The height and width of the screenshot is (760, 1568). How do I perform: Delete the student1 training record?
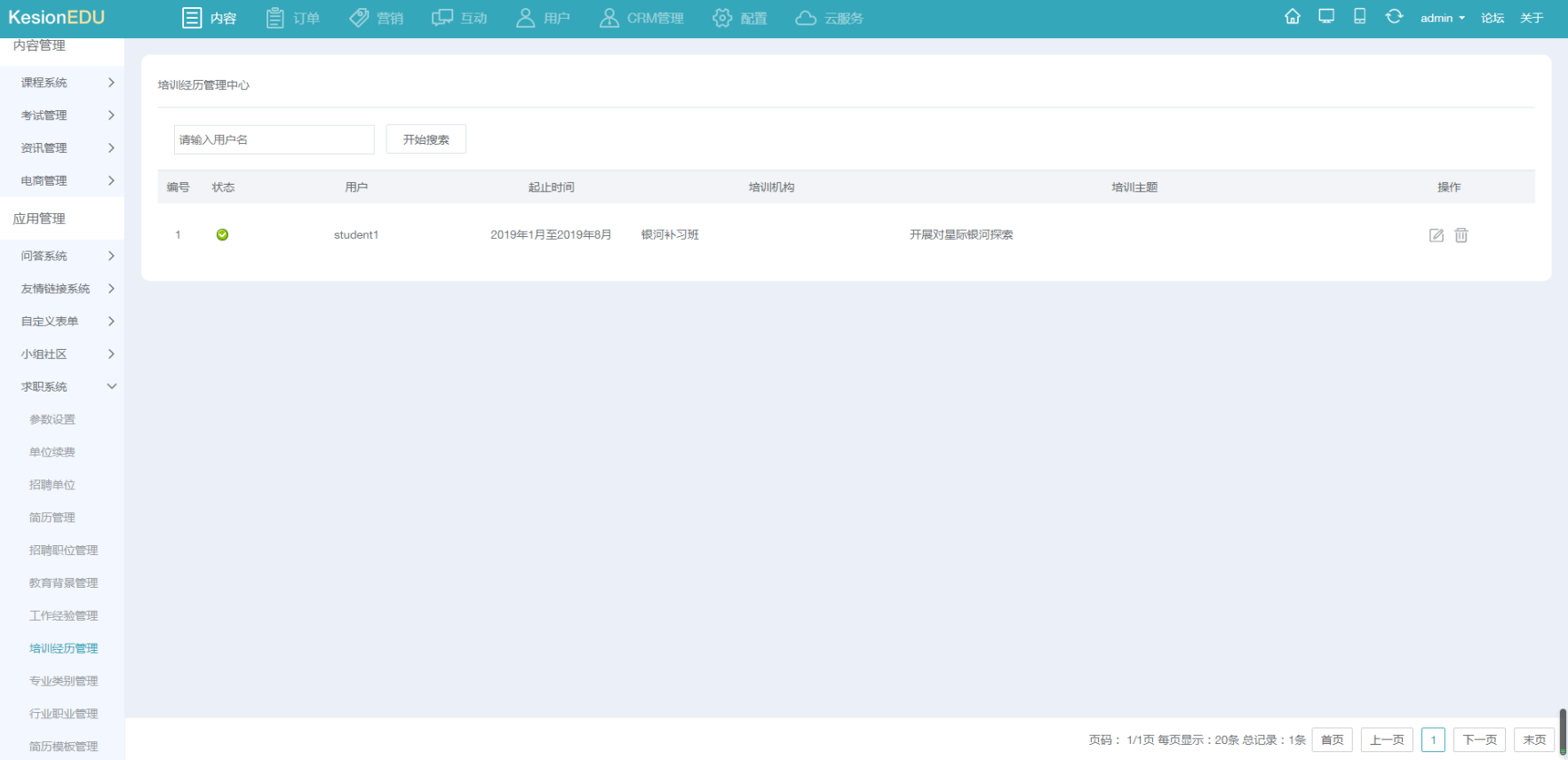tap(1461, 235)
